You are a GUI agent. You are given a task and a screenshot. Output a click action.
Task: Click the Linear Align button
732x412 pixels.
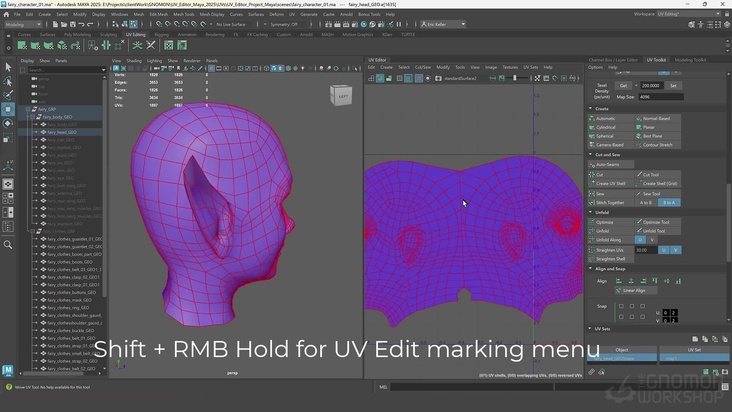click(x=636, y=290)
